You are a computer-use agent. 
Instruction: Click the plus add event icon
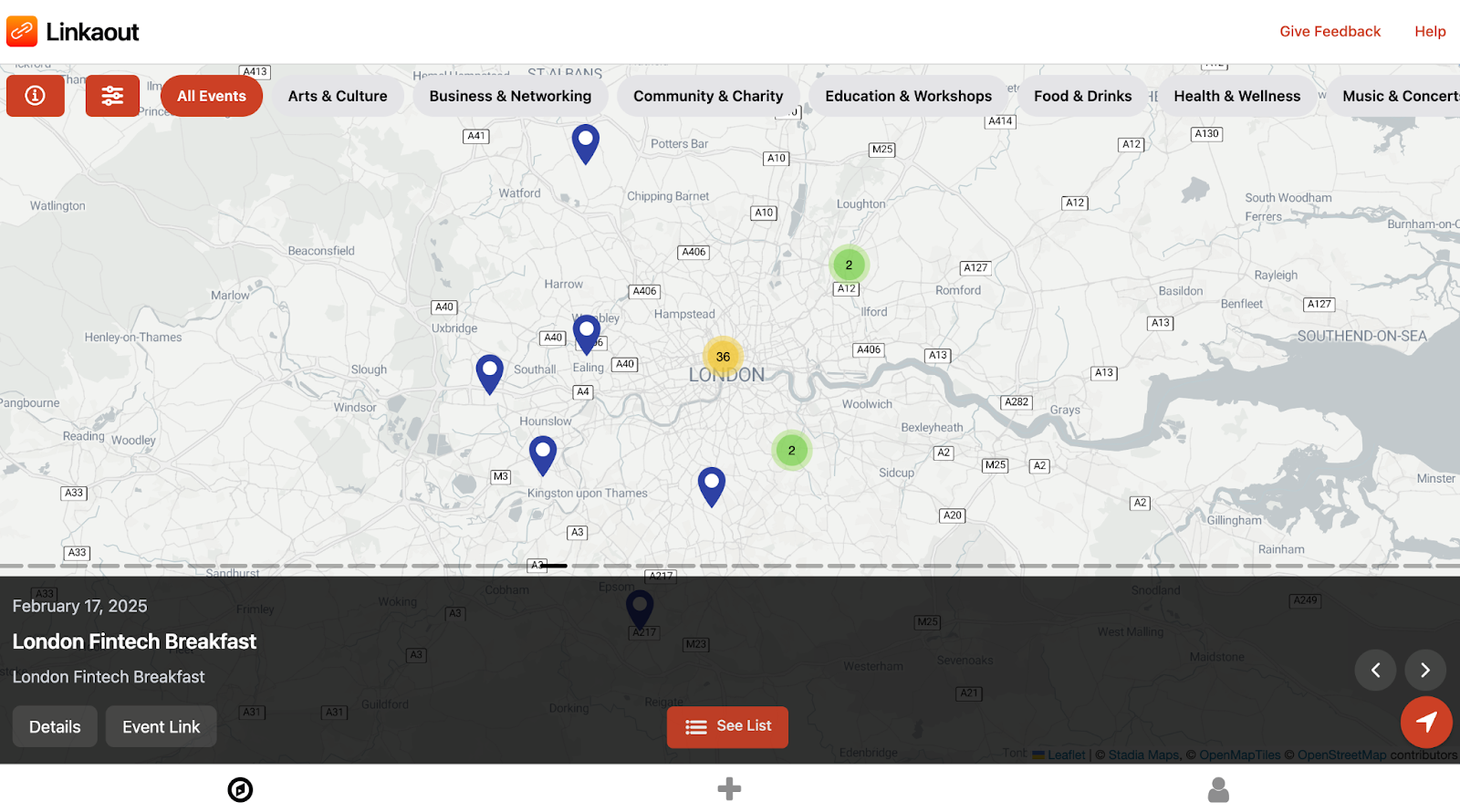pyautogui.click(x=729, y=788)
